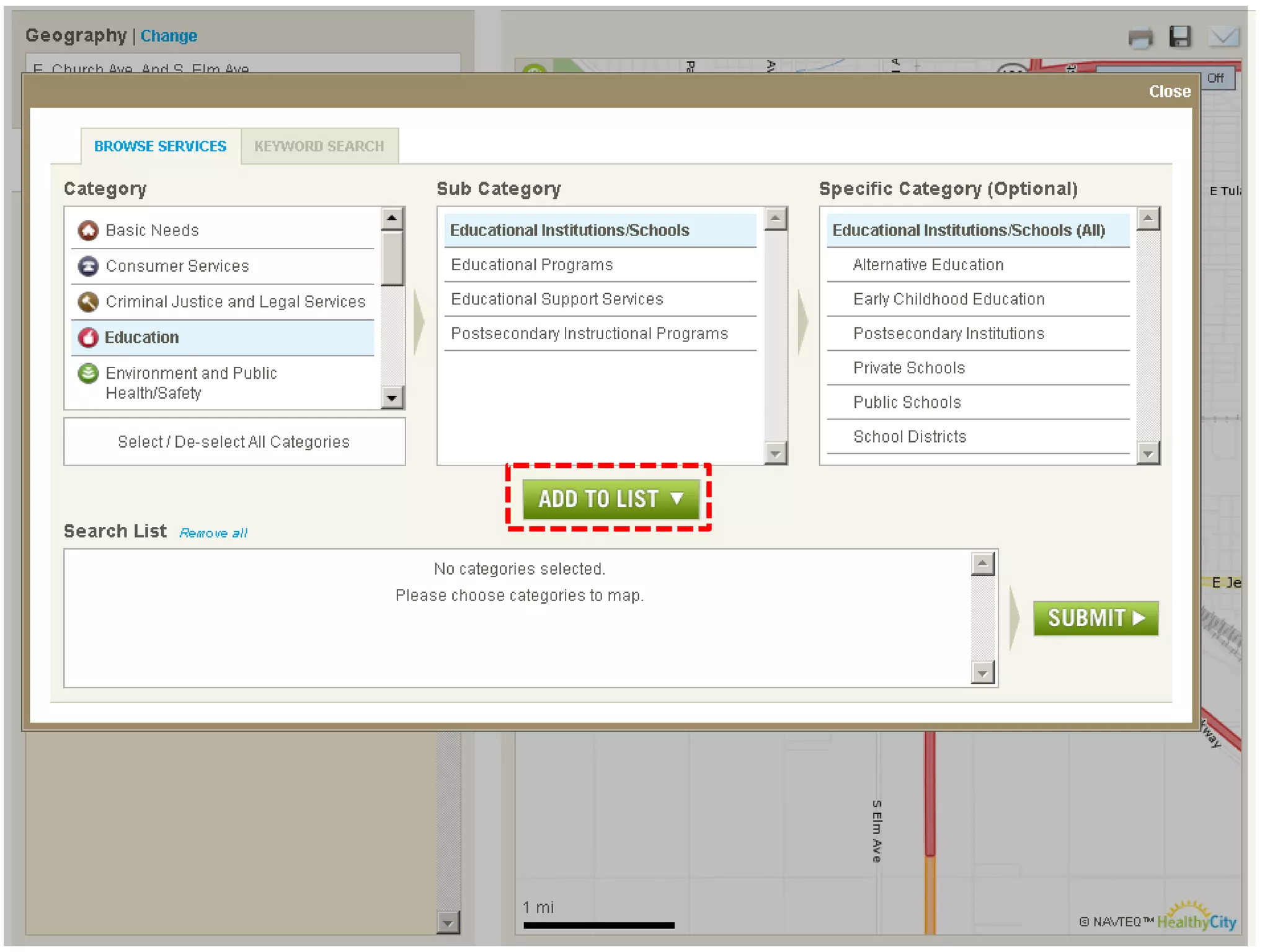Switch to the Keyword Search tab
The width and height of the screenshot is (1270, 952).
click(319, 146)
